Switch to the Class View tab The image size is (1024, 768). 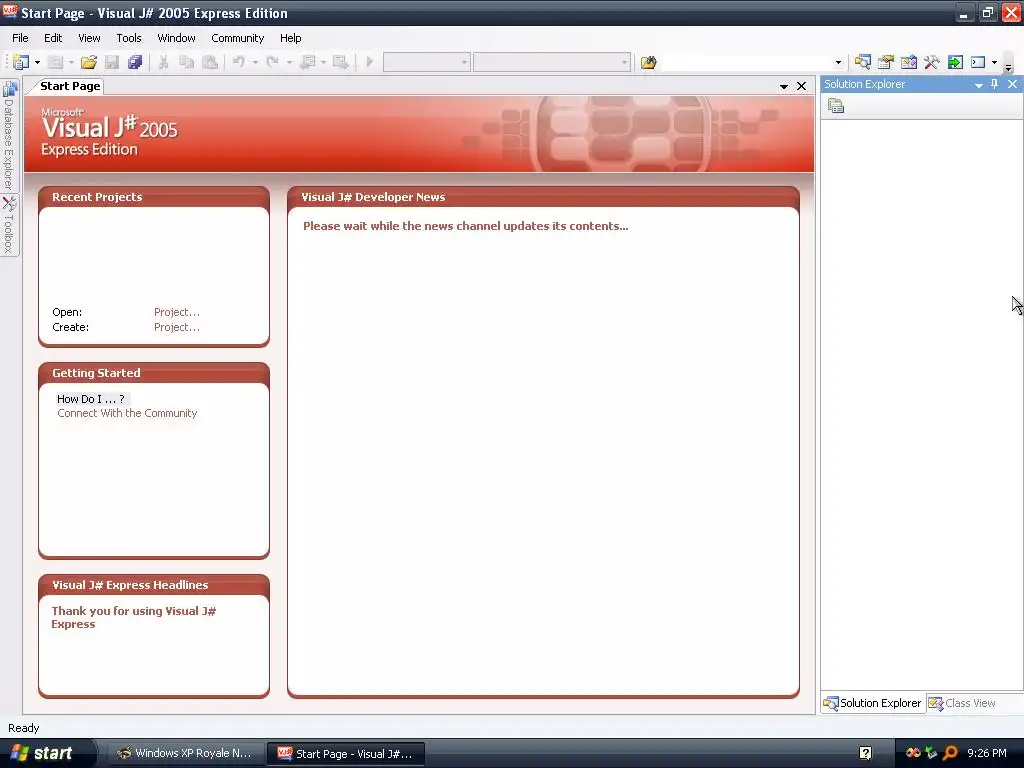point(963,703)
